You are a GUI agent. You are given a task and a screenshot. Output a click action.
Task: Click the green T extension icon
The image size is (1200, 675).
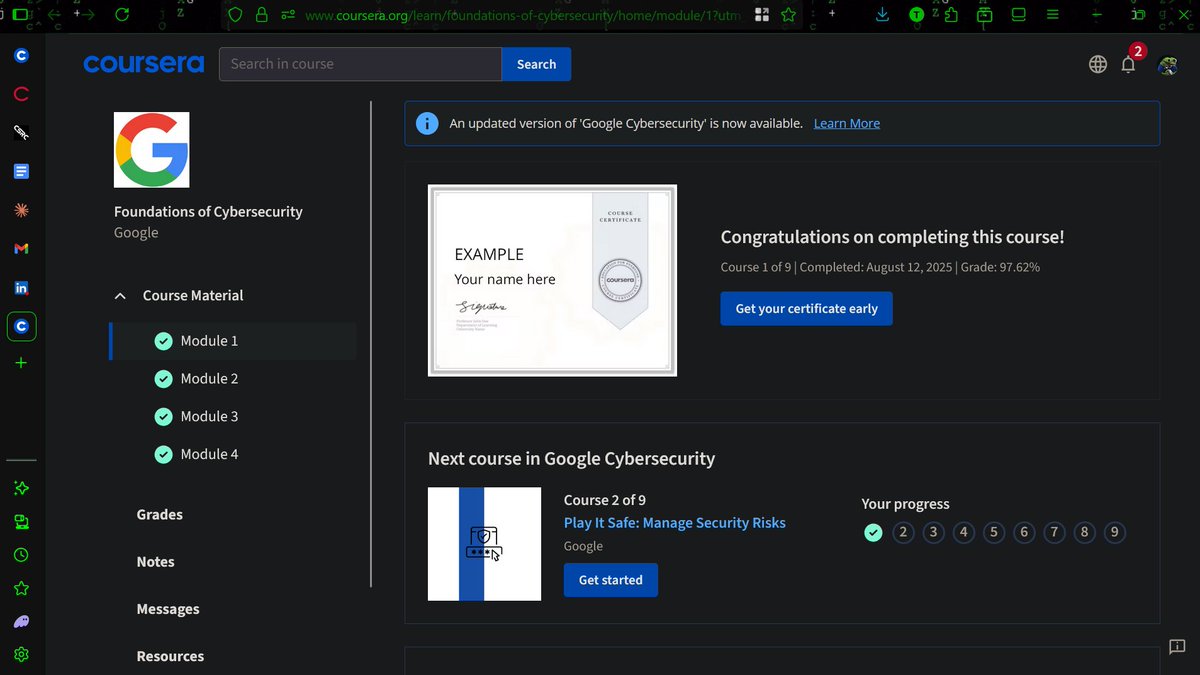pos(916,15)
